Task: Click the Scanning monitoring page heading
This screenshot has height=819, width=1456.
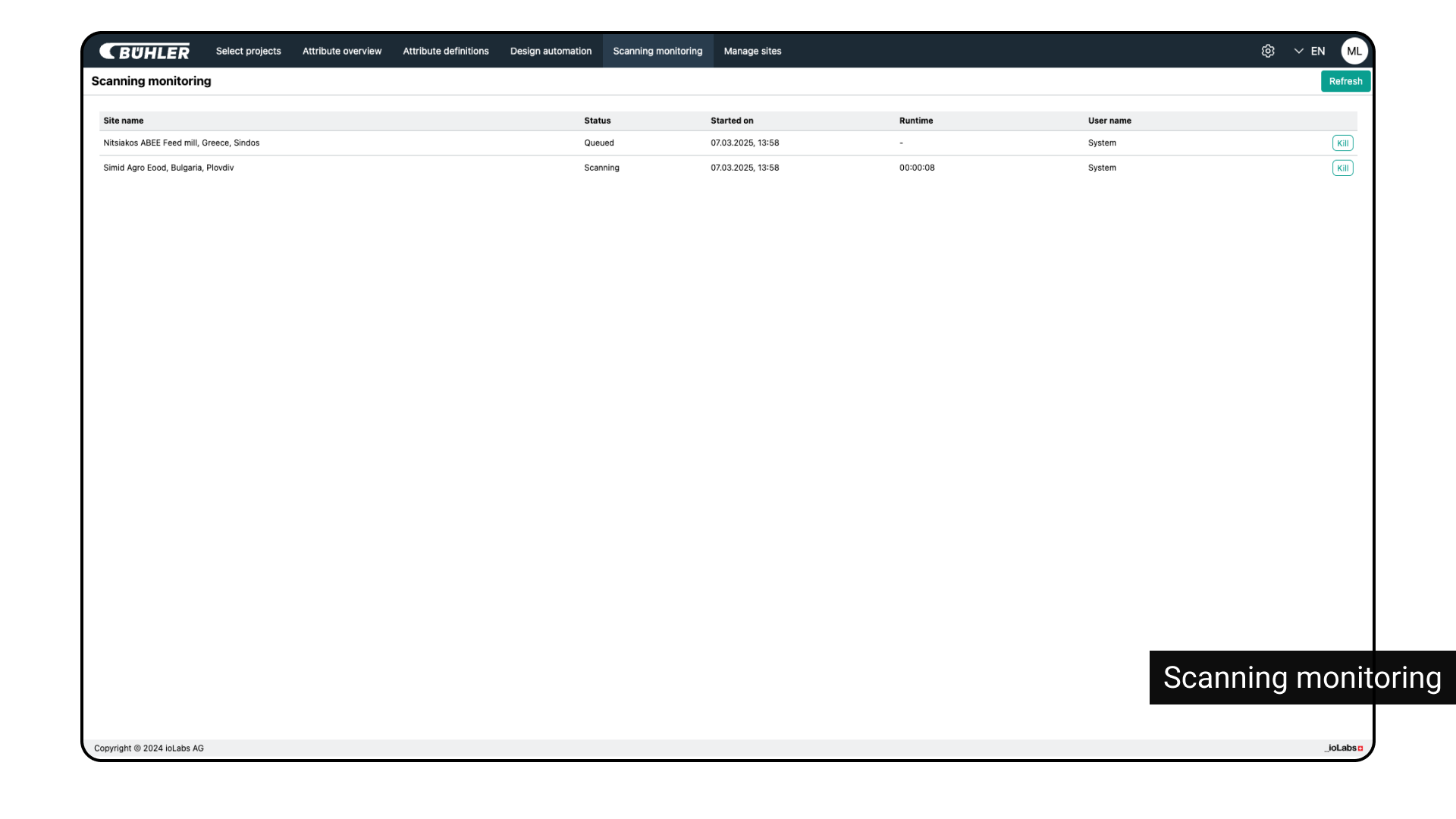Action: (x=151, y=81)
